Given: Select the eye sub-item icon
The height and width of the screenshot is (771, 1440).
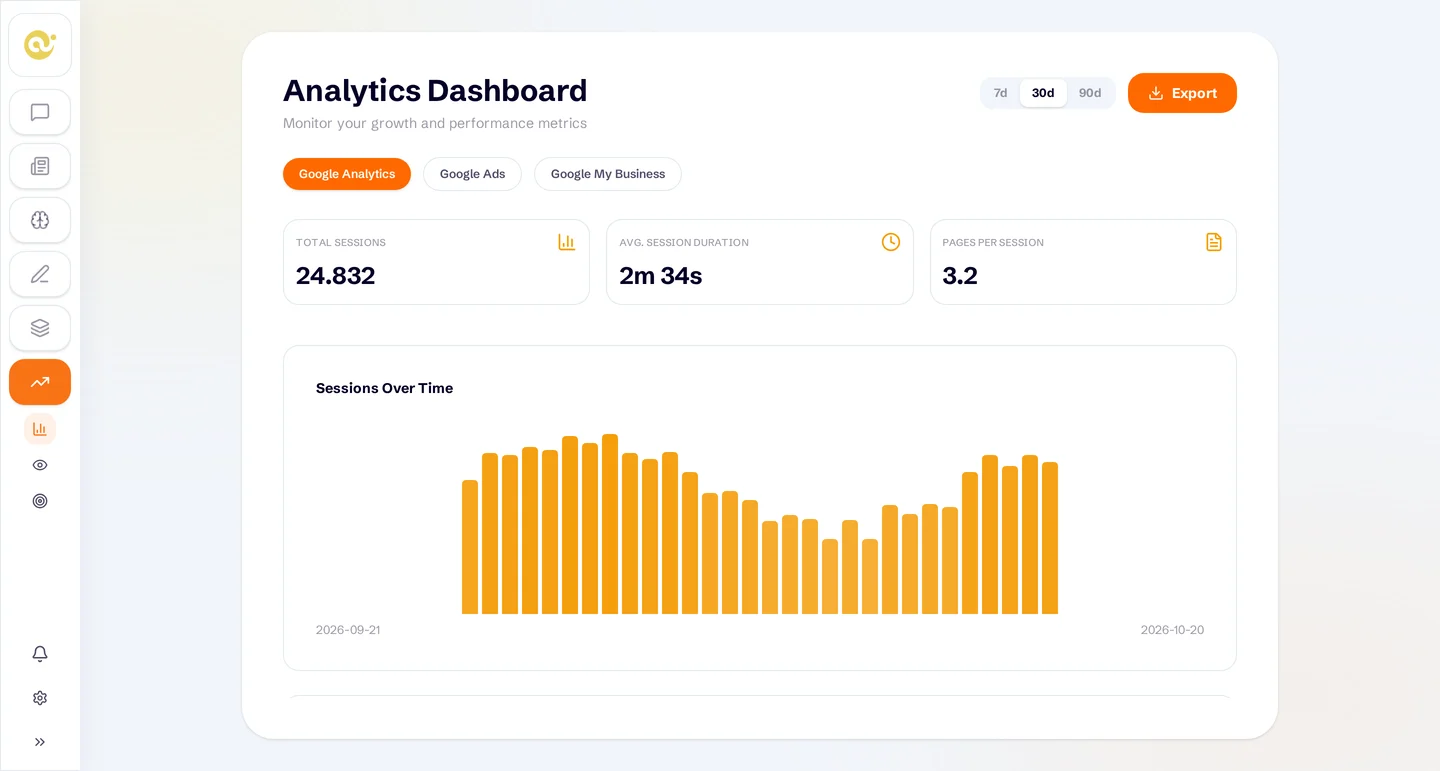Looking at the screenshot, I should pos(40,465).
